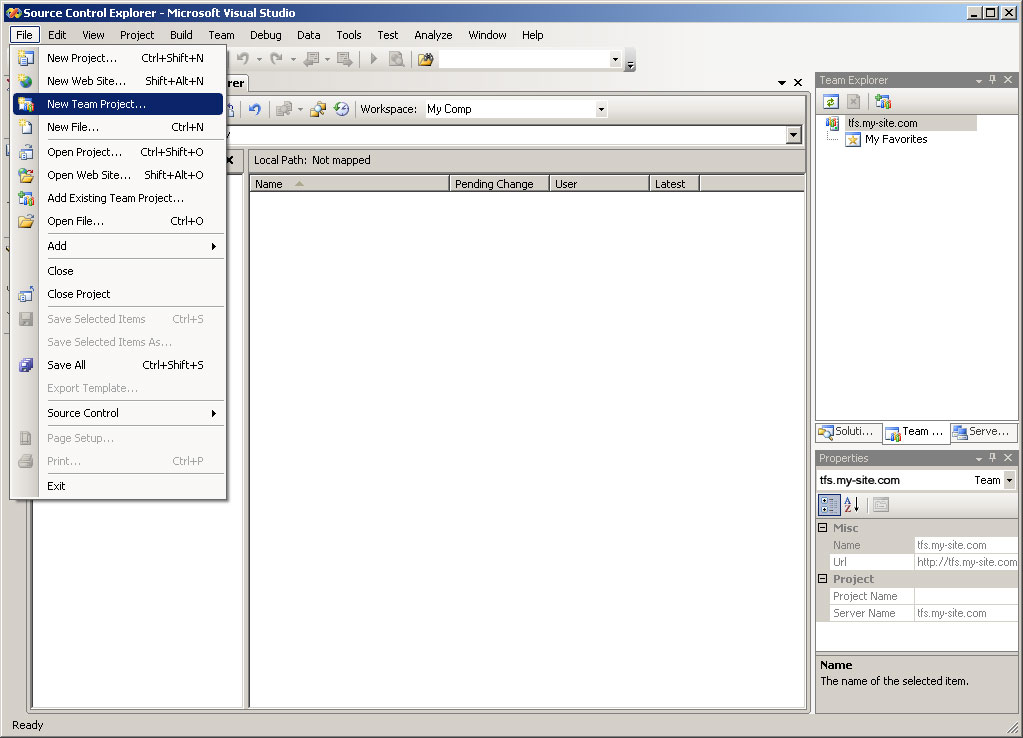Click the Start Debugging play icon
The image size is (1023, 738).
[374, 59]
